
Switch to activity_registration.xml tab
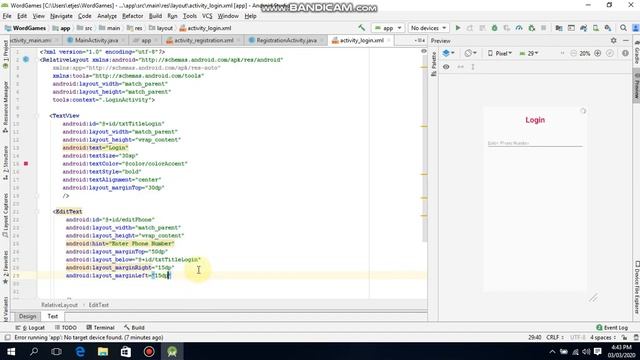pyautogui.click(x=204, y=40)
